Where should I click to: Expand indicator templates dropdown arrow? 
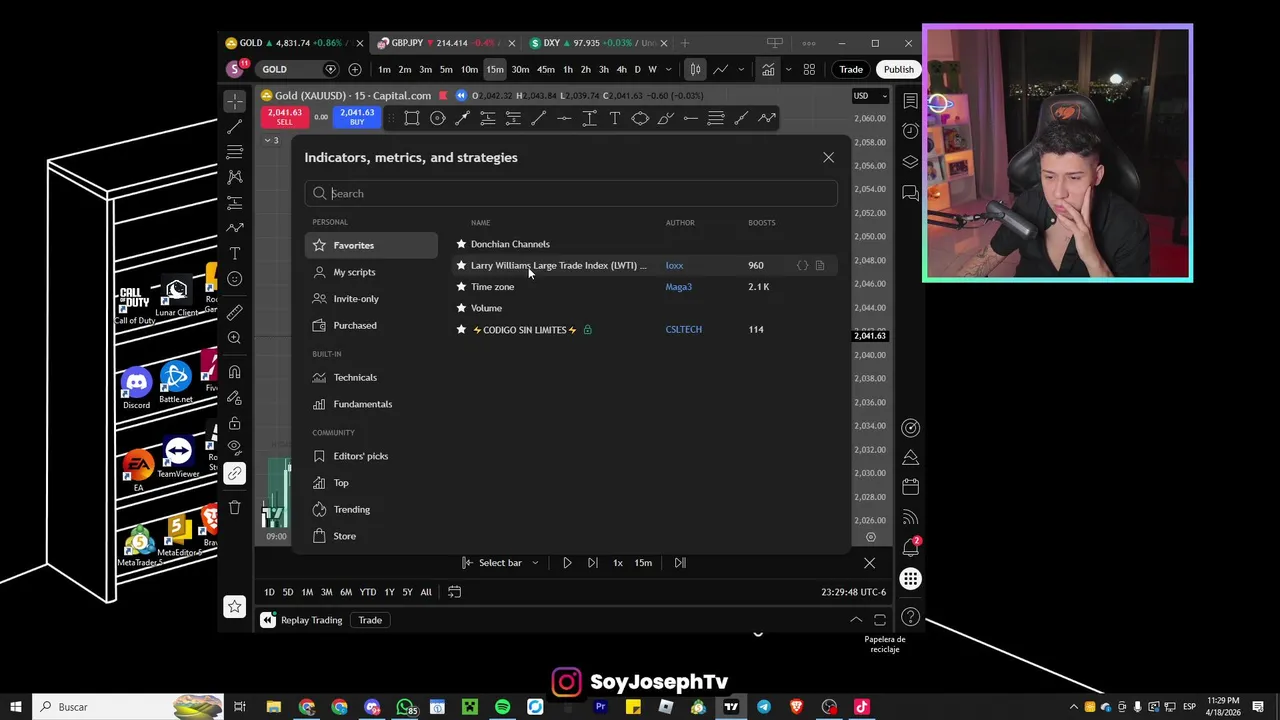[x=788, y=69]
